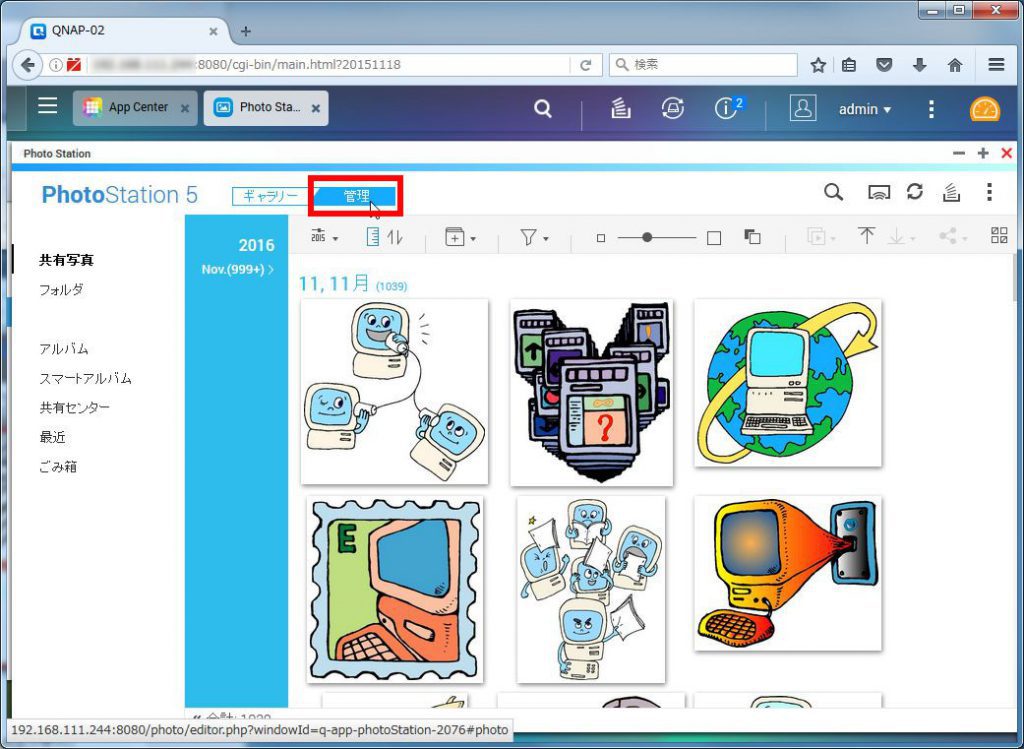Image resolution: width=1024 pixels, height=749 pixels.
Task: Click the multi-select overlapping squares icon
Action: coord(752,236)
